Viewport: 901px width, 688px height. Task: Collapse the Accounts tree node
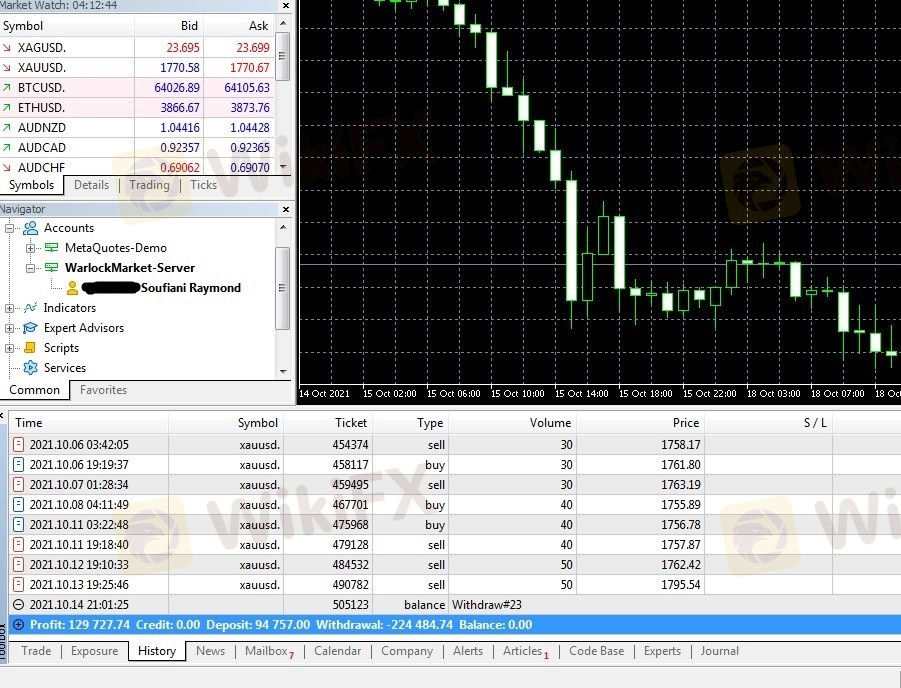click(10, 228)
